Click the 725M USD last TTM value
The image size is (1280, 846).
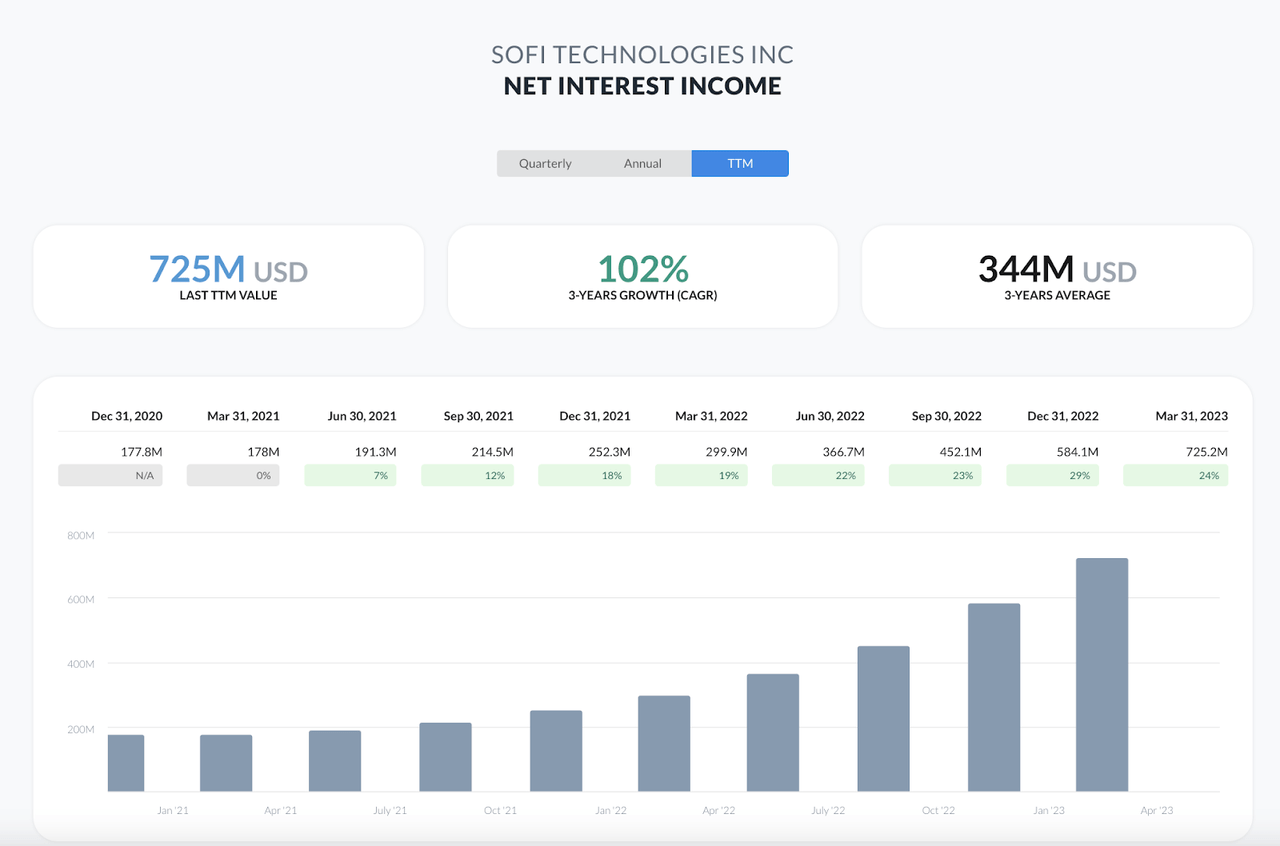[228, 269]
